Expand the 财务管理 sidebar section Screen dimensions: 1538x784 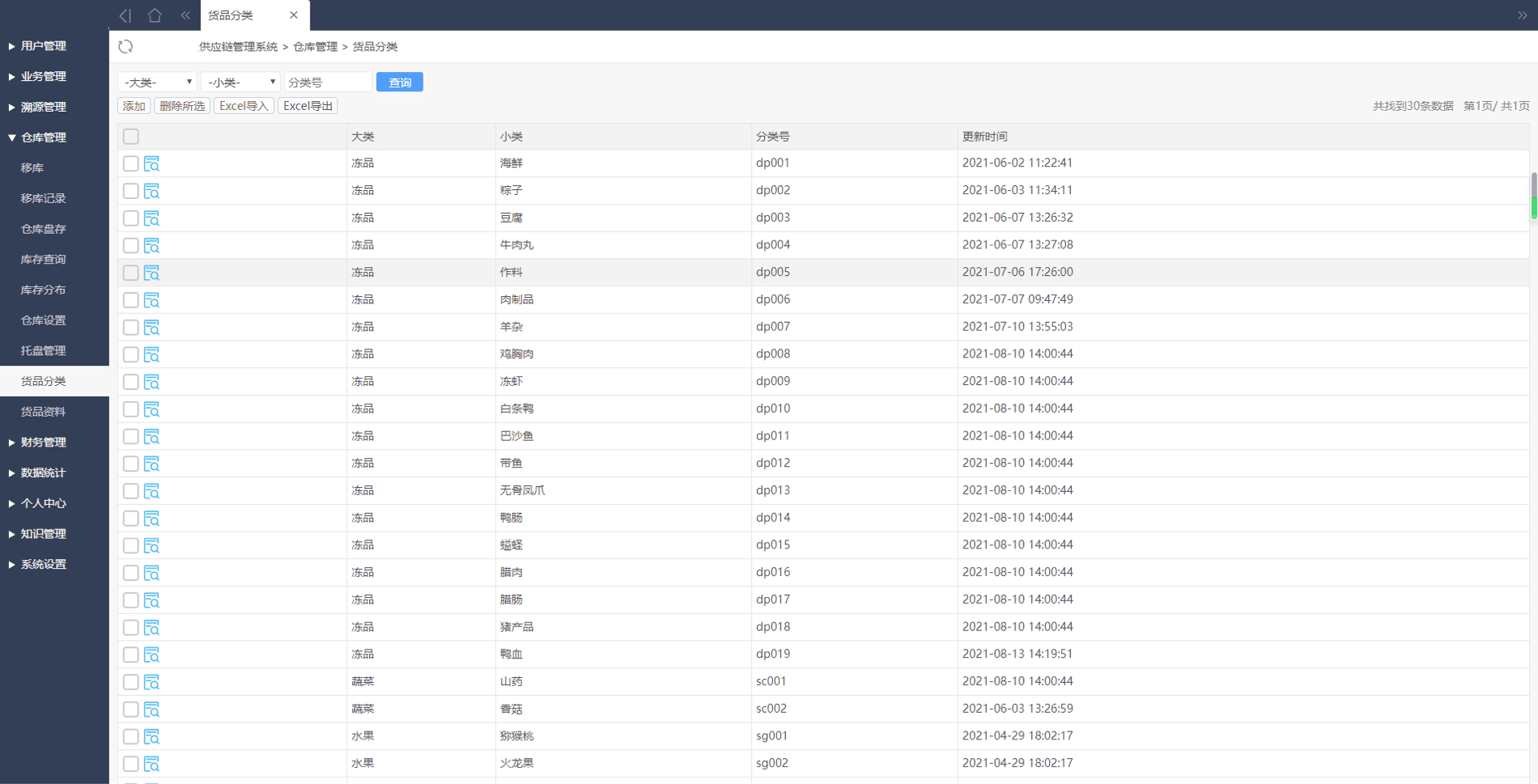click(x=44, y=443)
